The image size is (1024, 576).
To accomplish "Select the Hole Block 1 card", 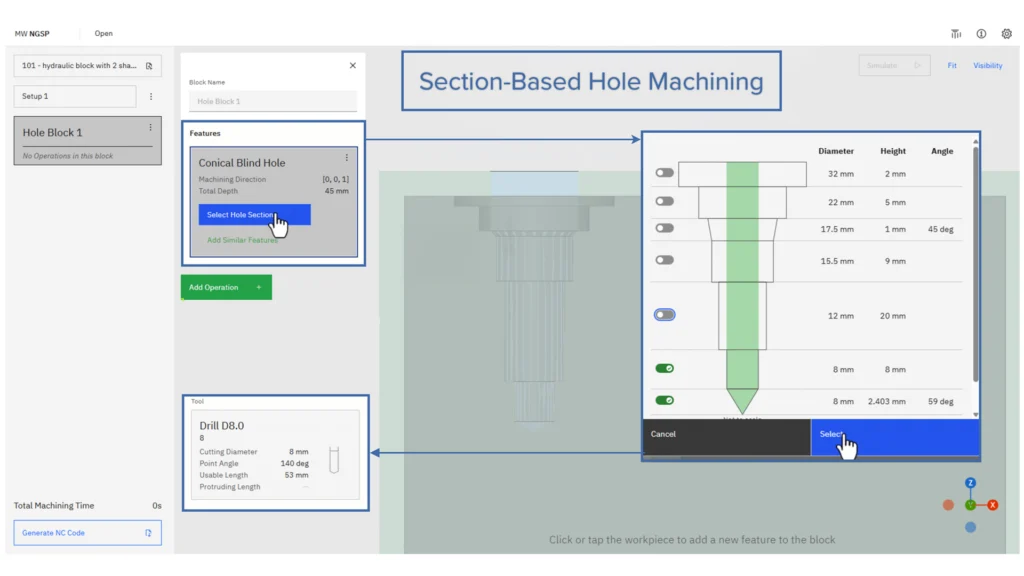I will 88,141.
